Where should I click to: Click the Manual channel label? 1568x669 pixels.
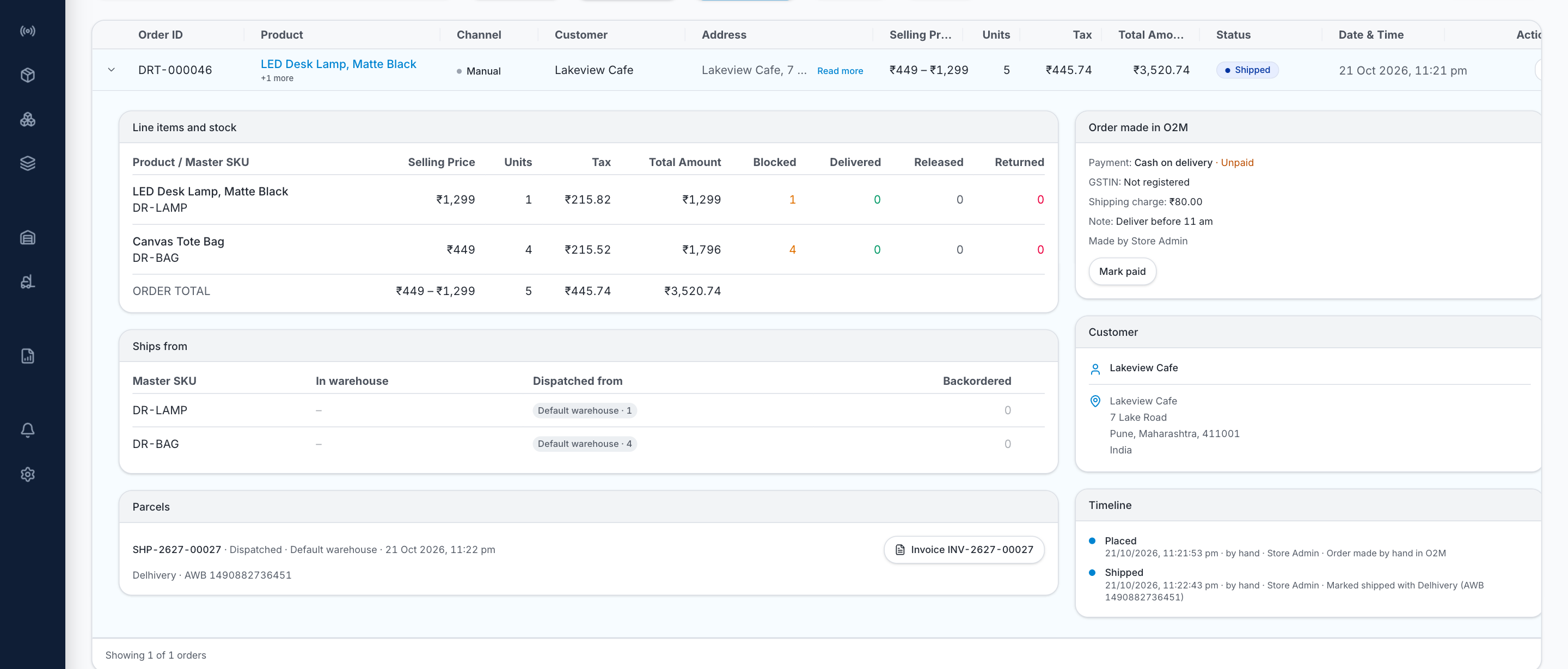(x=483, y=71)
